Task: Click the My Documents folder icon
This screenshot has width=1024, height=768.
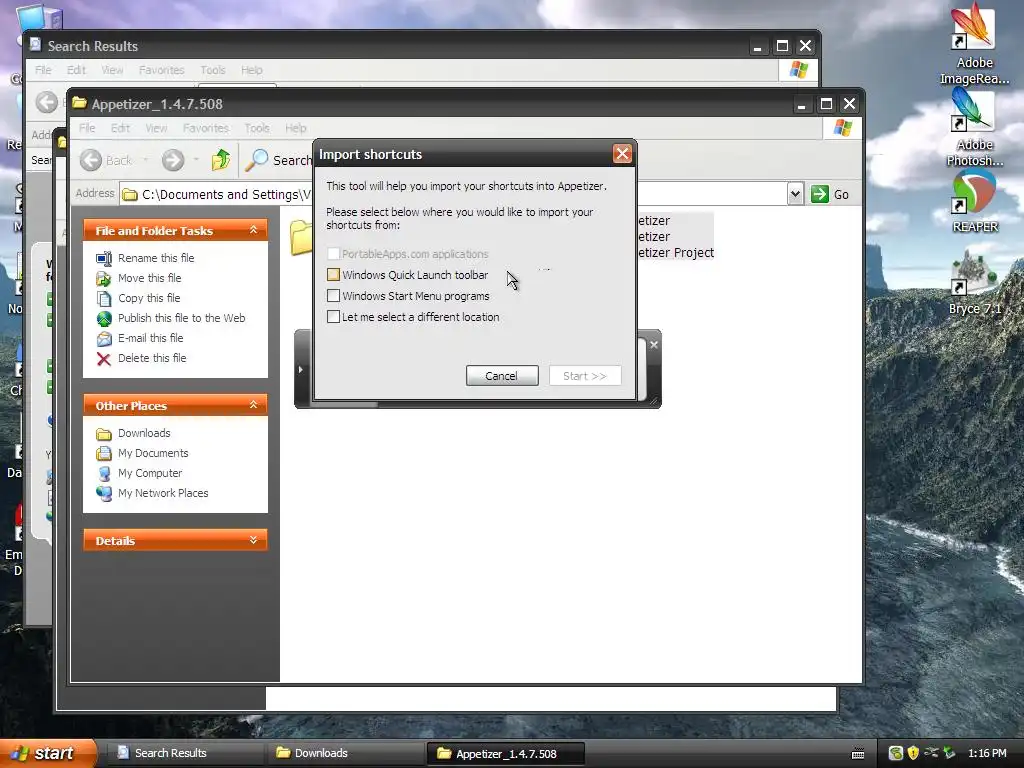Action: 104,453
